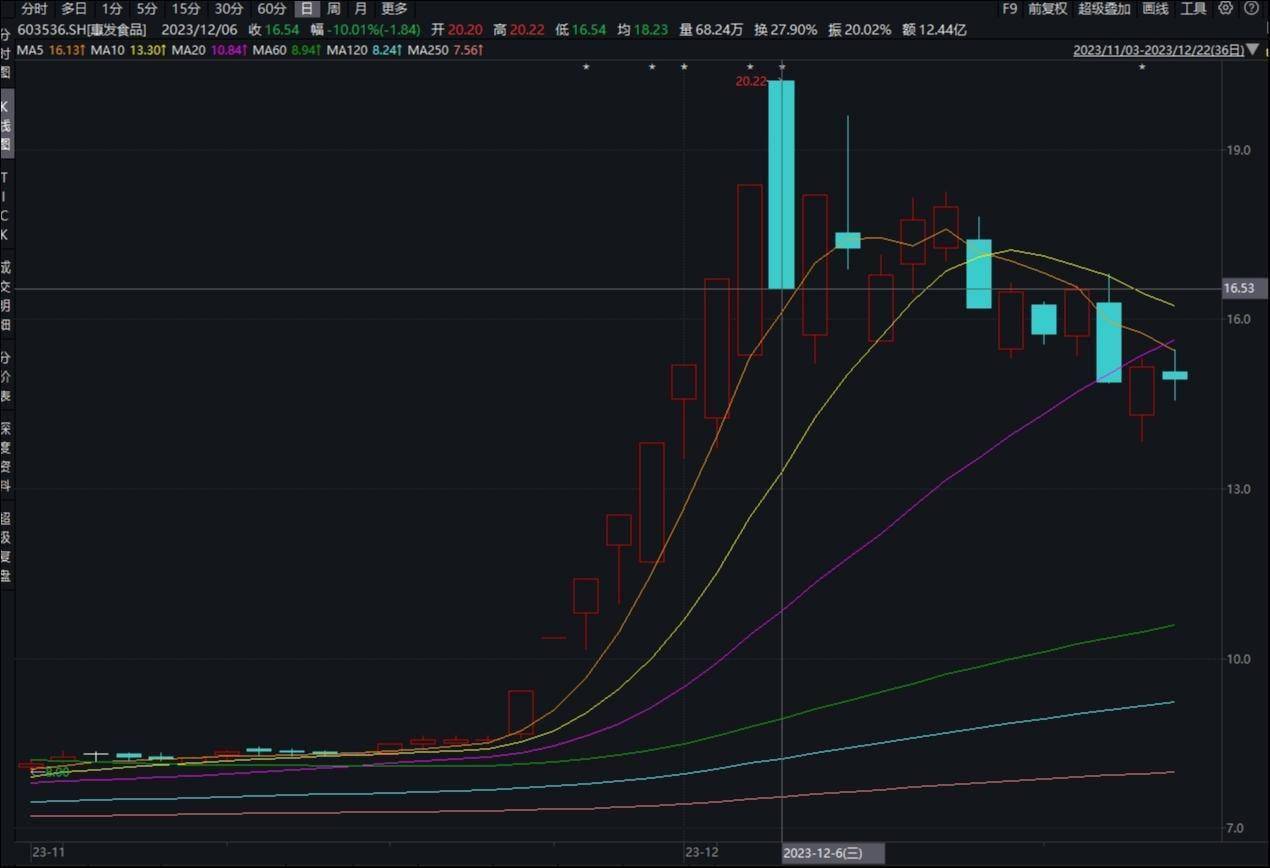This screenshot has width=1270, height=868.
Task: Open the 工具 menu
Action: point(1193,9)
